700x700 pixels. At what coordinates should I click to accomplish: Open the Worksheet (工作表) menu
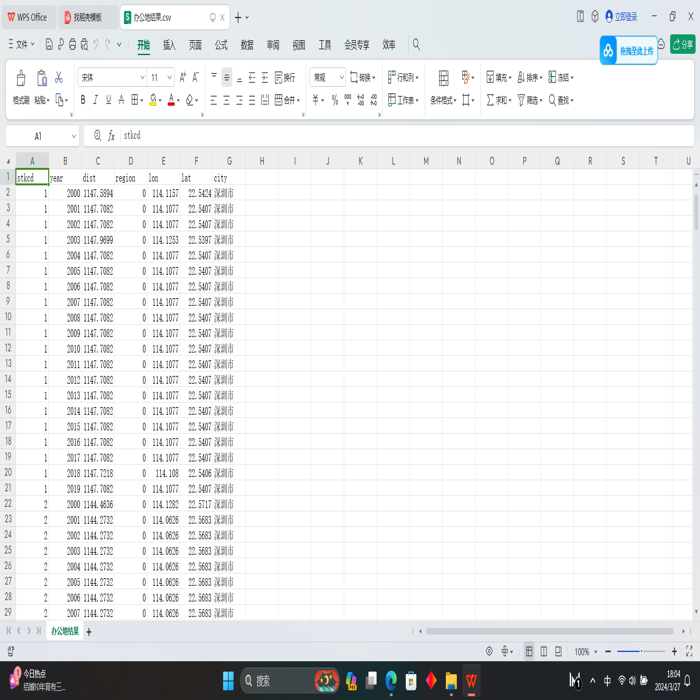(x=403, y=100)
